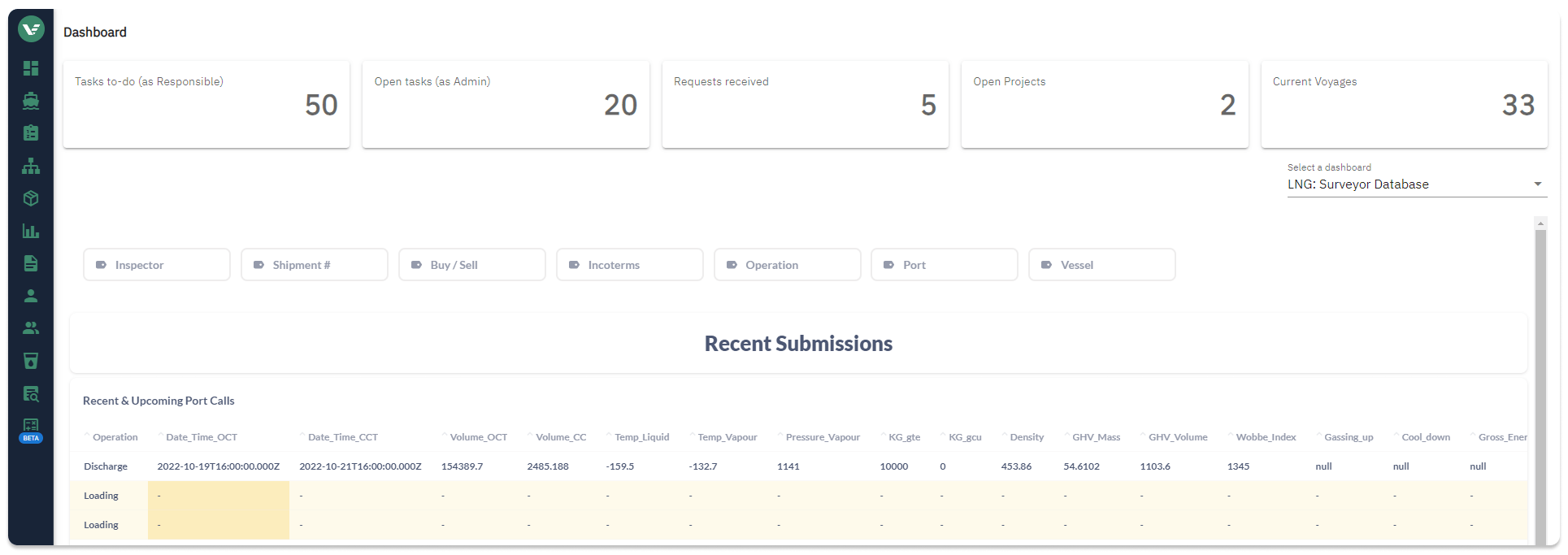The height and width of the screenshot is (555, 1568).
Task: Click the 453.86 density cell
Action: (x=1017, y=466)
